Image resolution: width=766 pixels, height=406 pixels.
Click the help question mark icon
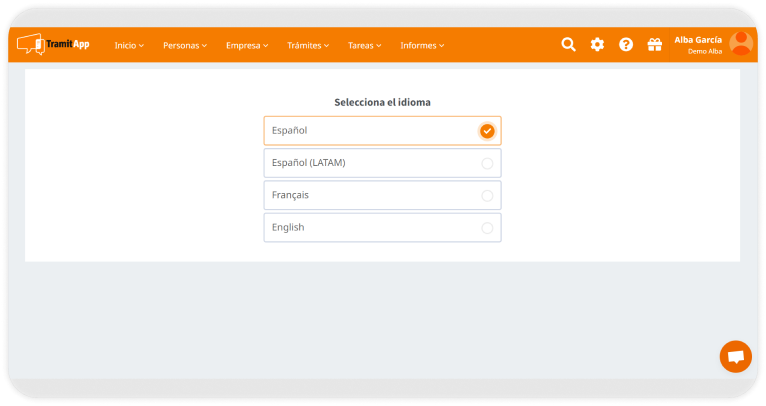click(626, 44)
